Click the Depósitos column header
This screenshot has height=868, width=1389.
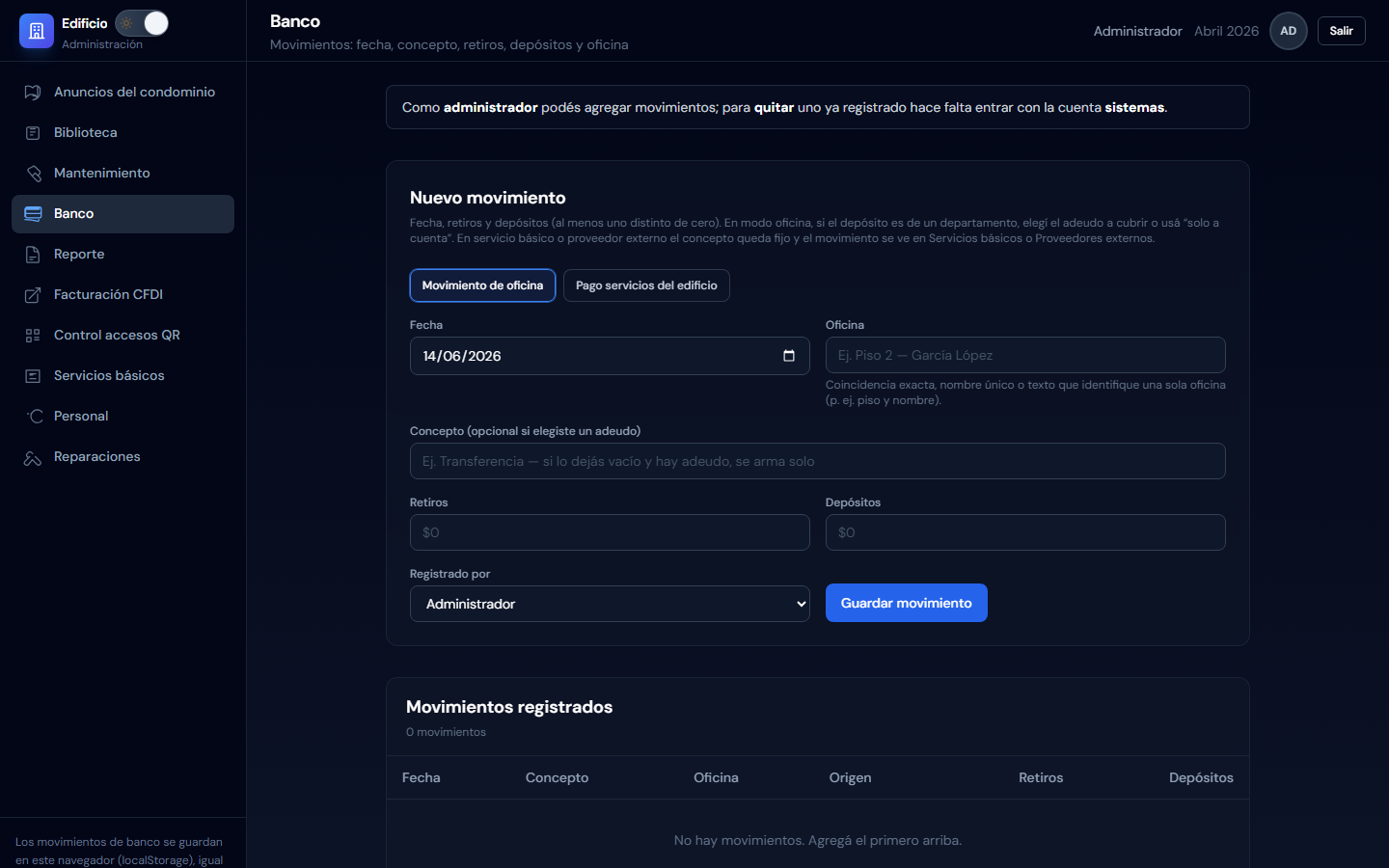click(1201, 777)
